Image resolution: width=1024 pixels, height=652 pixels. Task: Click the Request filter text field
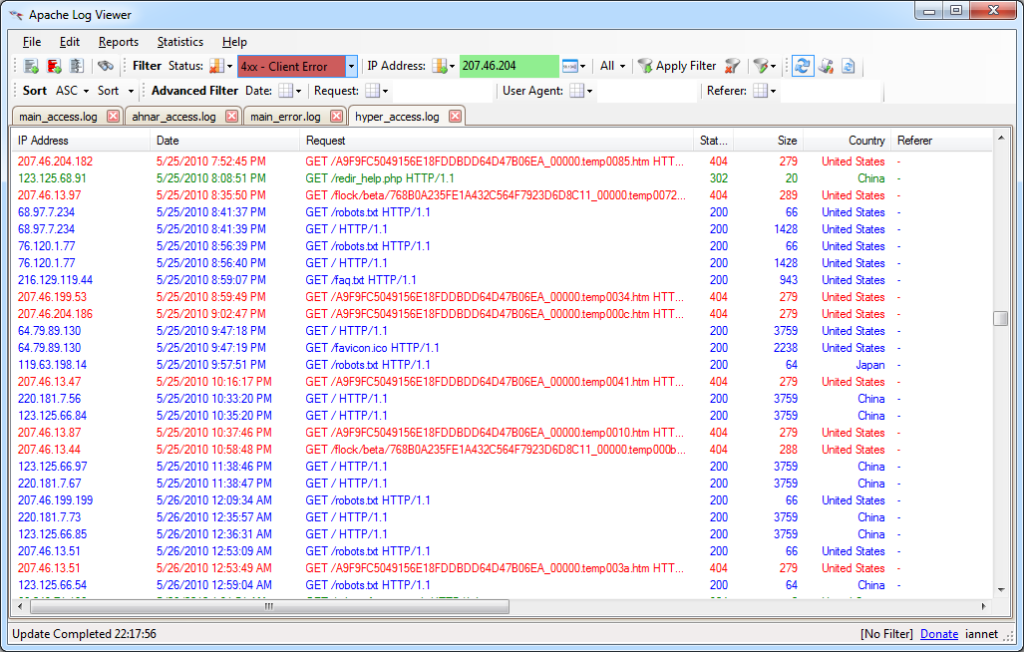point(441,91)
